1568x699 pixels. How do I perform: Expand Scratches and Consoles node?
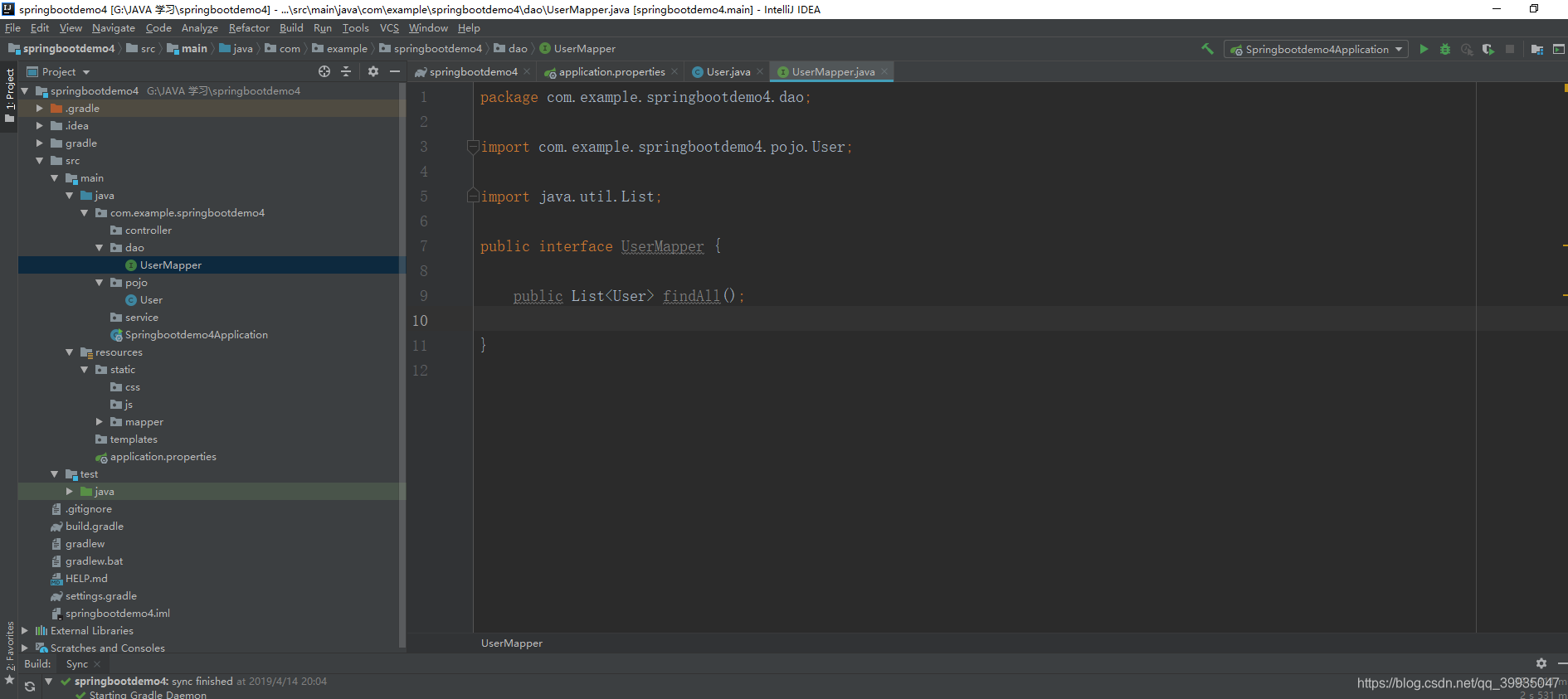[24, 648]
